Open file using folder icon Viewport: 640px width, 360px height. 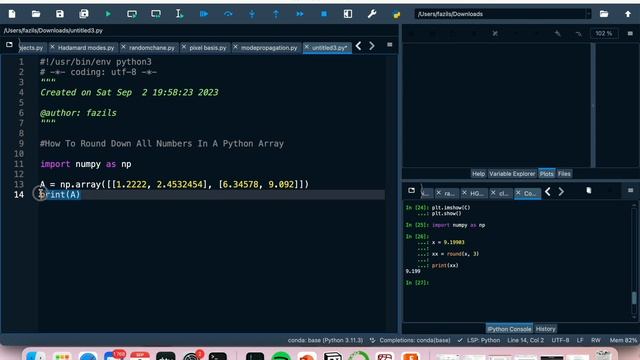pos(36,14)
